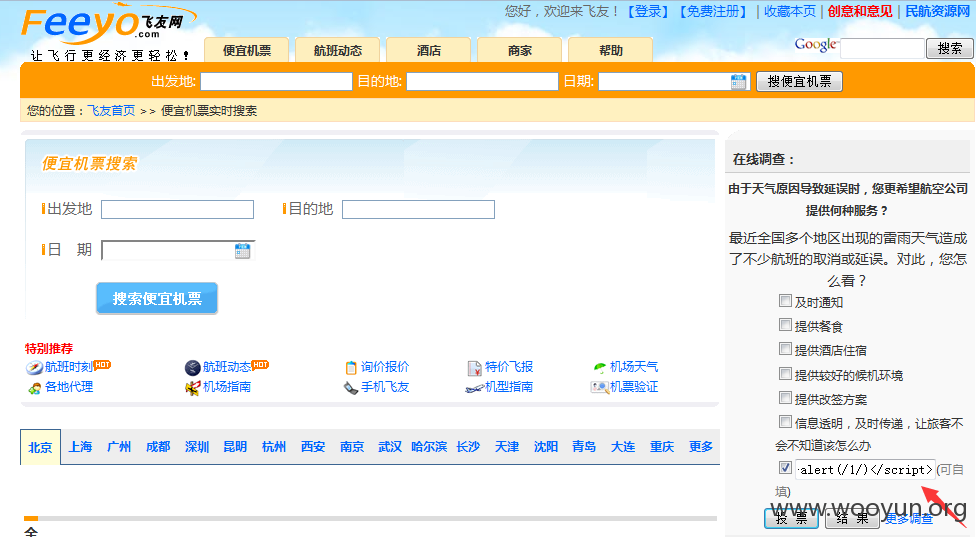Click the 登录 login link
Image resolution: width=976 pixels, height=537 pixels.
pos(647,11)
